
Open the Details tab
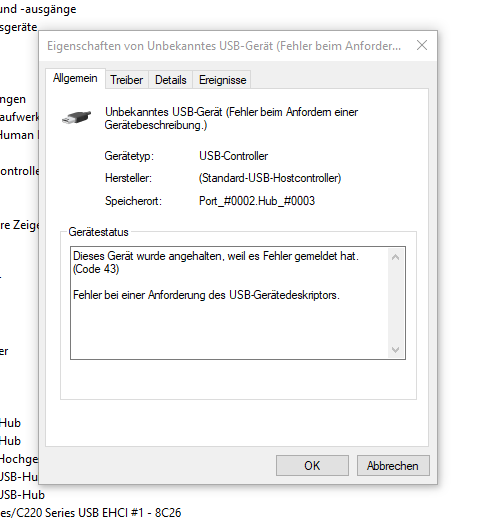tap(171, 80)
